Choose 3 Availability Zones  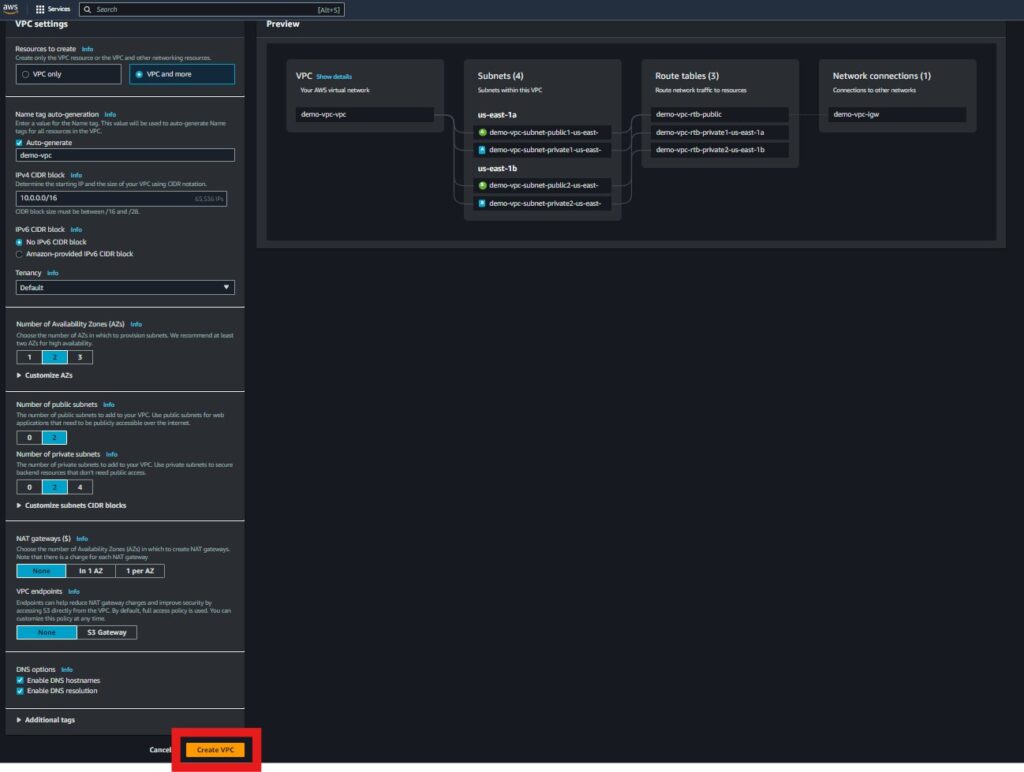click(79, 357)
